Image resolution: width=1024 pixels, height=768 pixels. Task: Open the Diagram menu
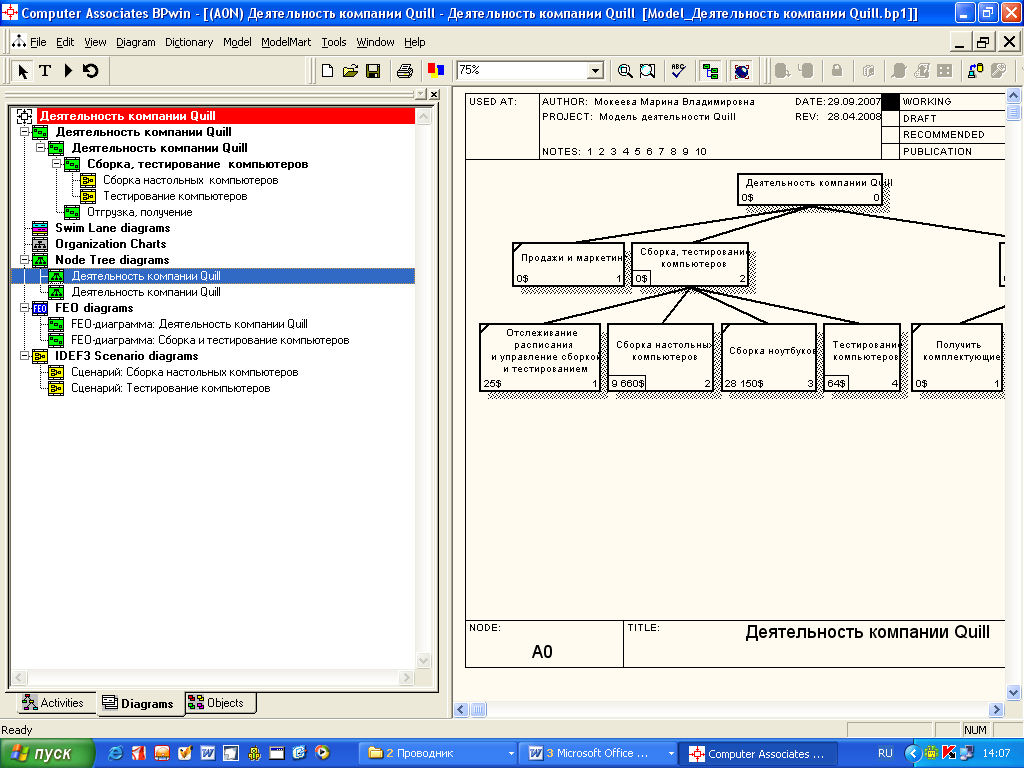tap(136, 42)
